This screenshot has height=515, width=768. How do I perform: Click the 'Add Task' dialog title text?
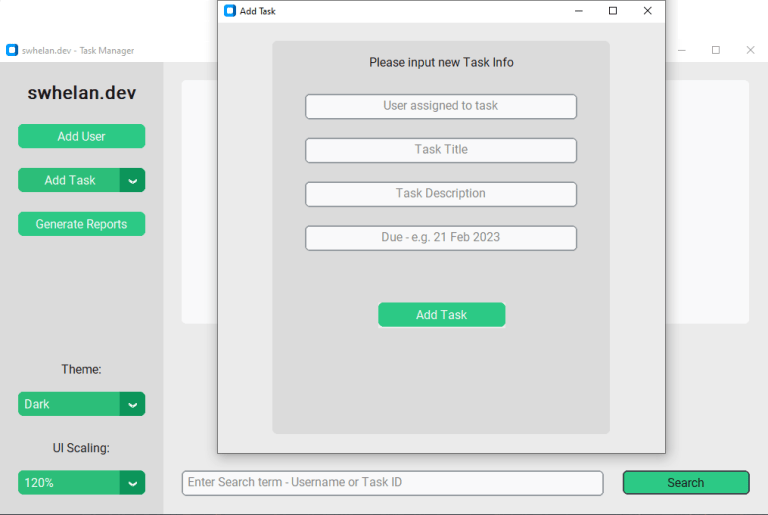pyautogui.click(x=258, y=11)
